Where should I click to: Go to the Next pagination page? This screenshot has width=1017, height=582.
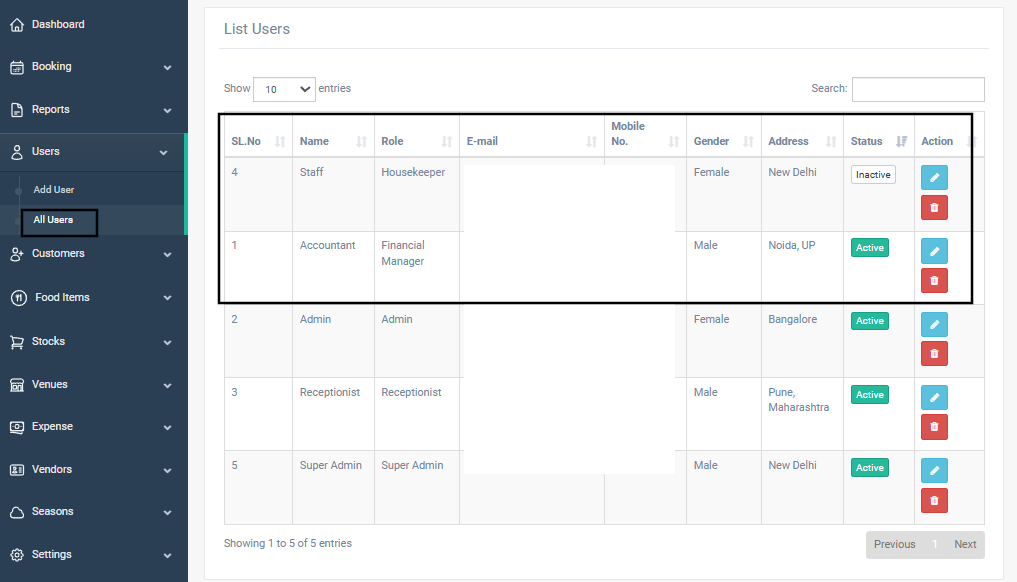[x=965, y=544]
